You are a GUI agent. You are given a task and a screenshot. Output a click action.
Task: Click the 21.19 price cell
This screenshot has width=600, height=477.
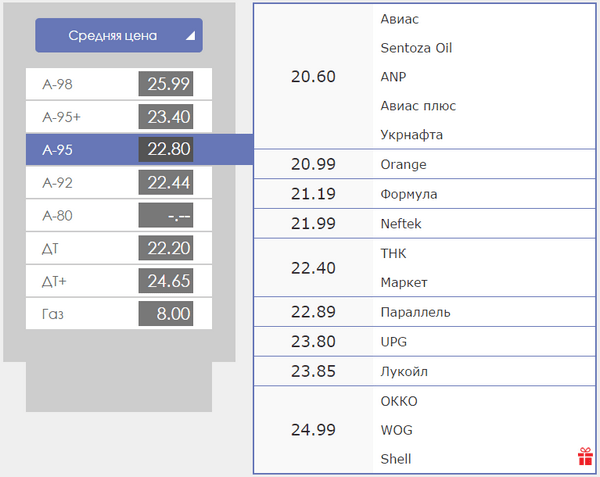click(x=313, y=194)
